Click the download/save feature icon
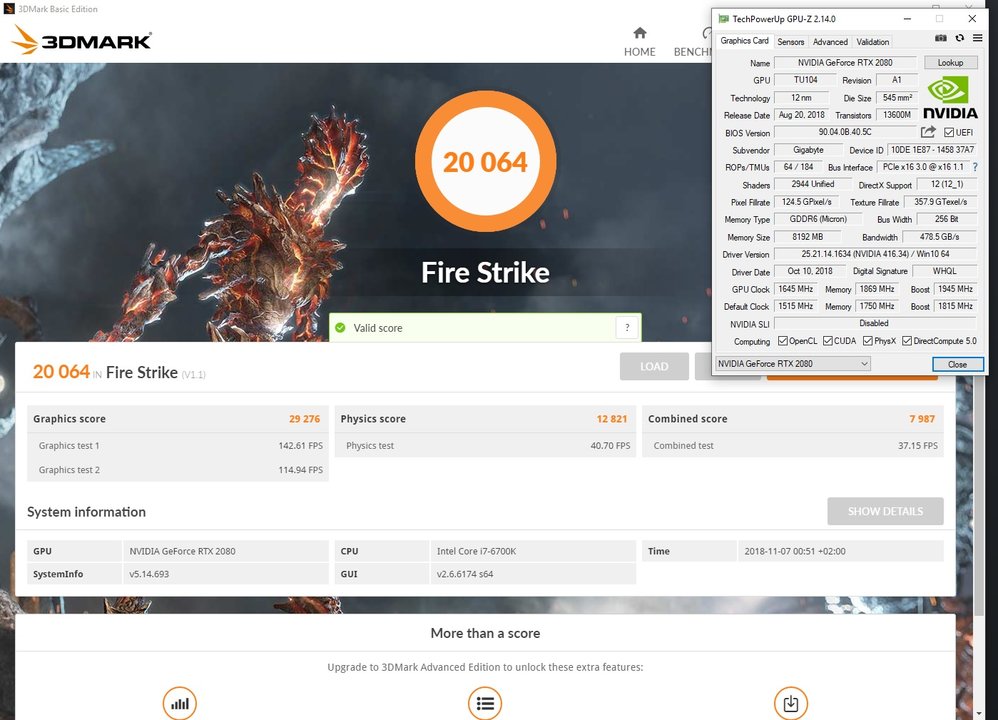Image resolution: width=998 pixels, height=720 pixels. (x=791, y=703)
